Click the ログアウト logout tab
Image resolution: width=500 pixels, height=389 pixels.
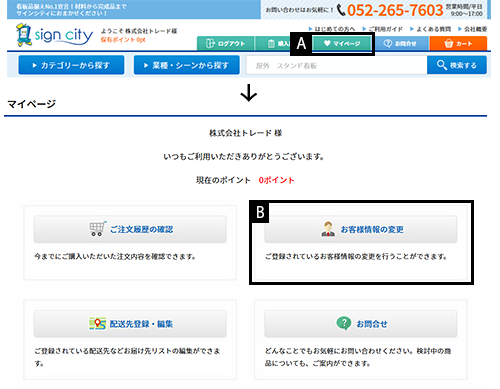(x=226, y=43)
